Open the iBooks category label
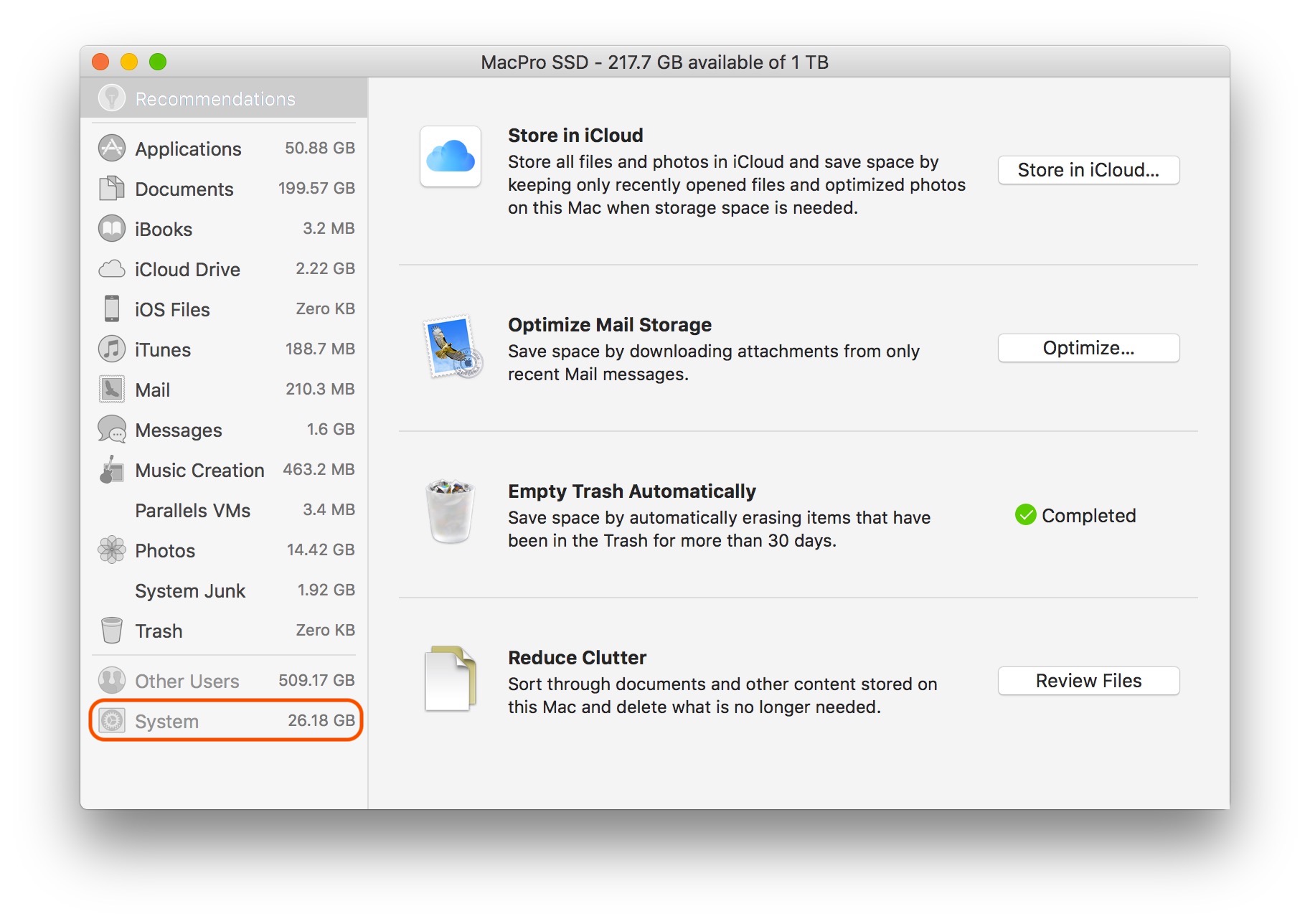The height and width of the screenshot is (924, 1310). tap(164, 229)
